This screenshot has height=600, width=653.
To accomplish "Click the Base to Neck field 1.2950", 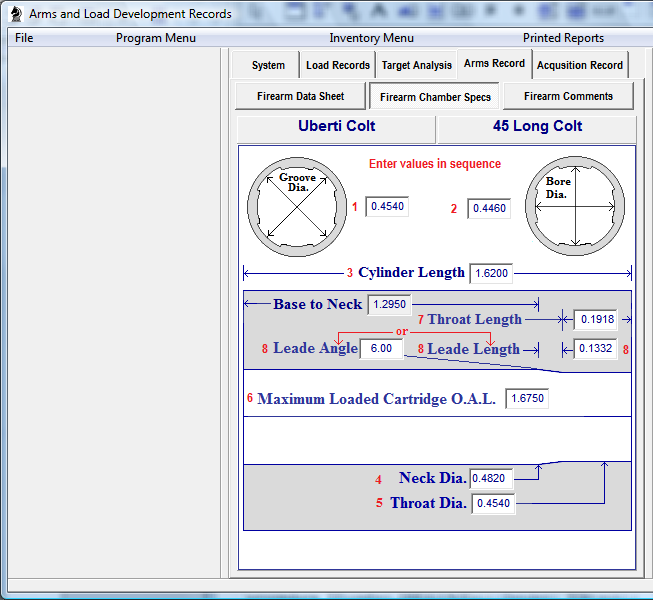I will [389, 304].
